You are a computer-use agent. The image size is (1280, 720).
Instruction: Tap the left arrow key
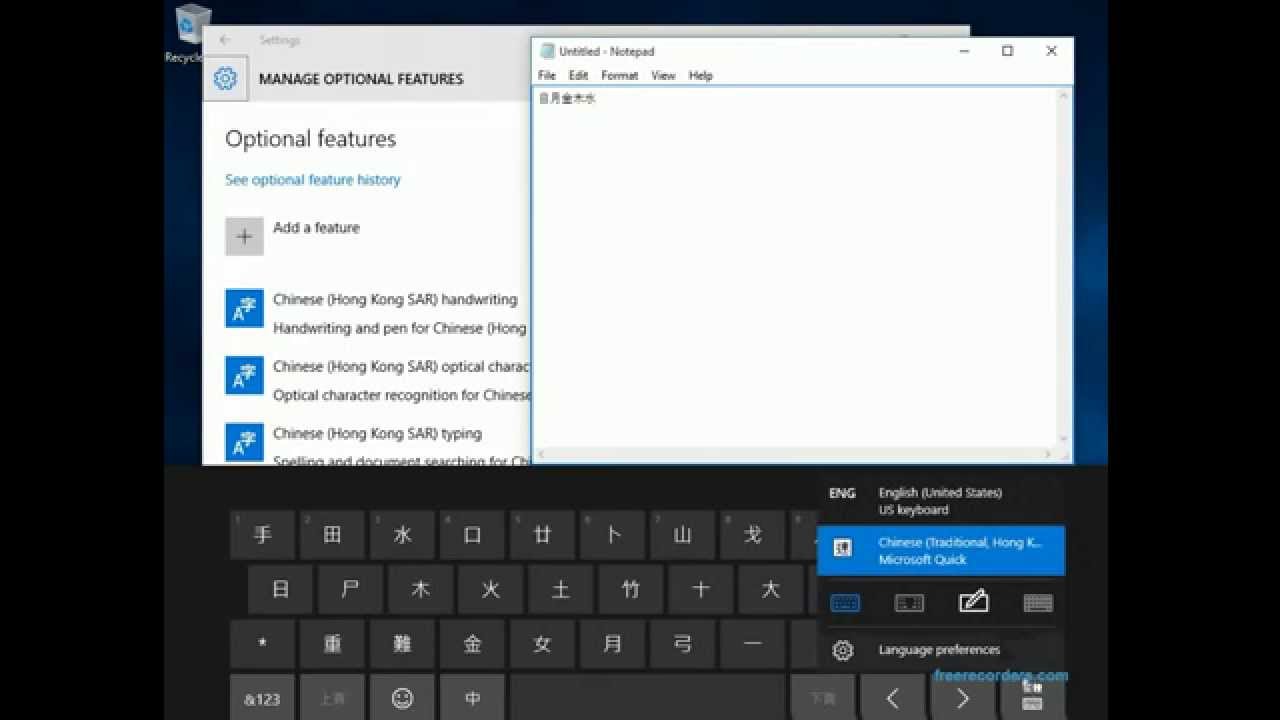point(892,698)
